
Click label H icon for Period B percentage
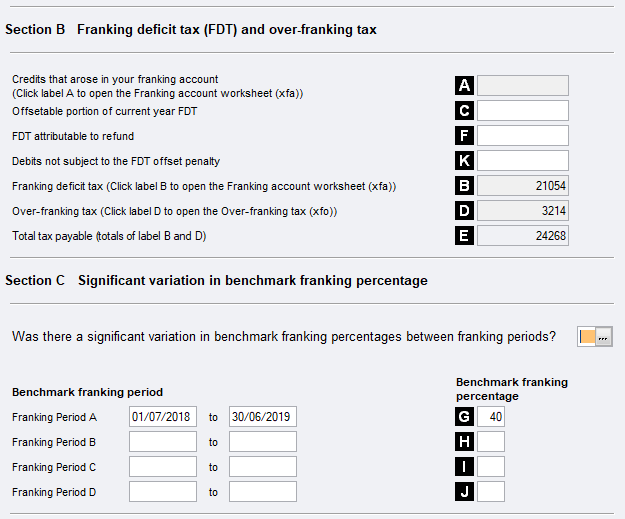(464, 442)
